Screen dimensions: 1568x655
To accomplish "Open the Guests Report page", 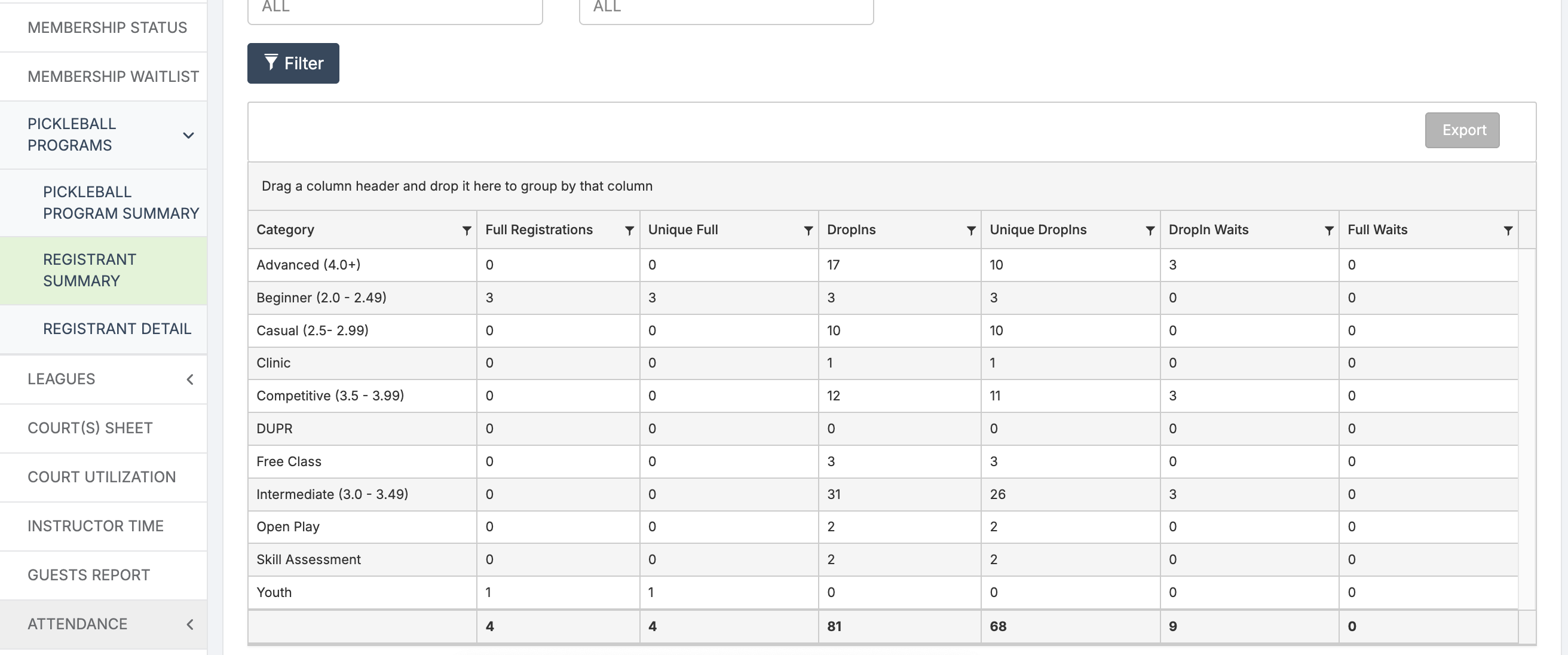I will click(x=89, y=576).
